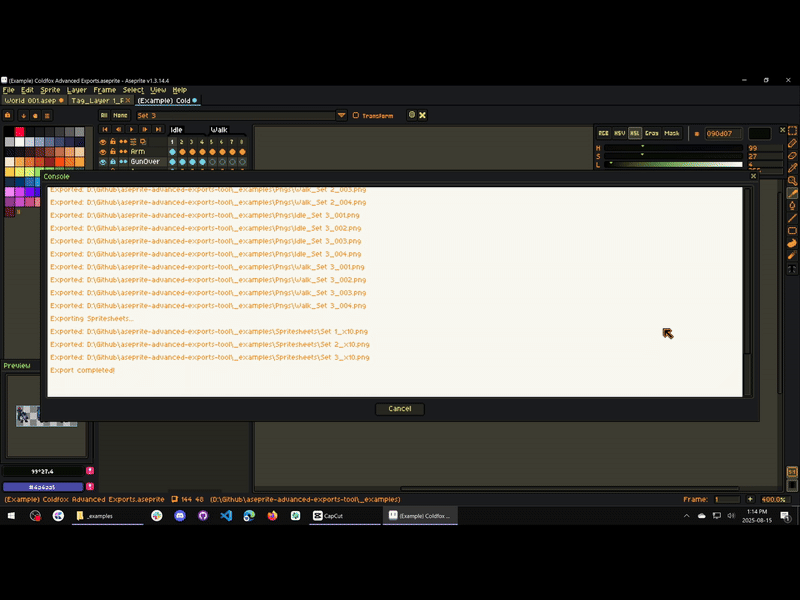Select the Blur tool

(x=792, y=255)
